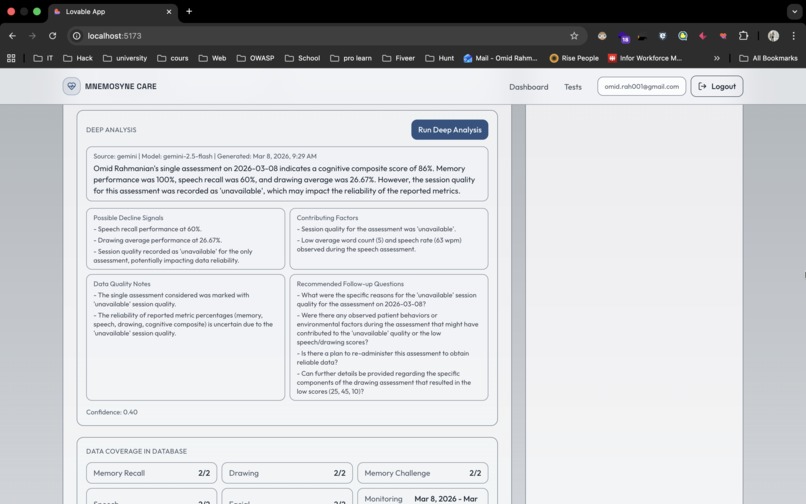This screenshot has width=806, height=504.
Task: Click the 'Confidence: 0.40' text
Action: pyautogui.click(x=112, y=412)
